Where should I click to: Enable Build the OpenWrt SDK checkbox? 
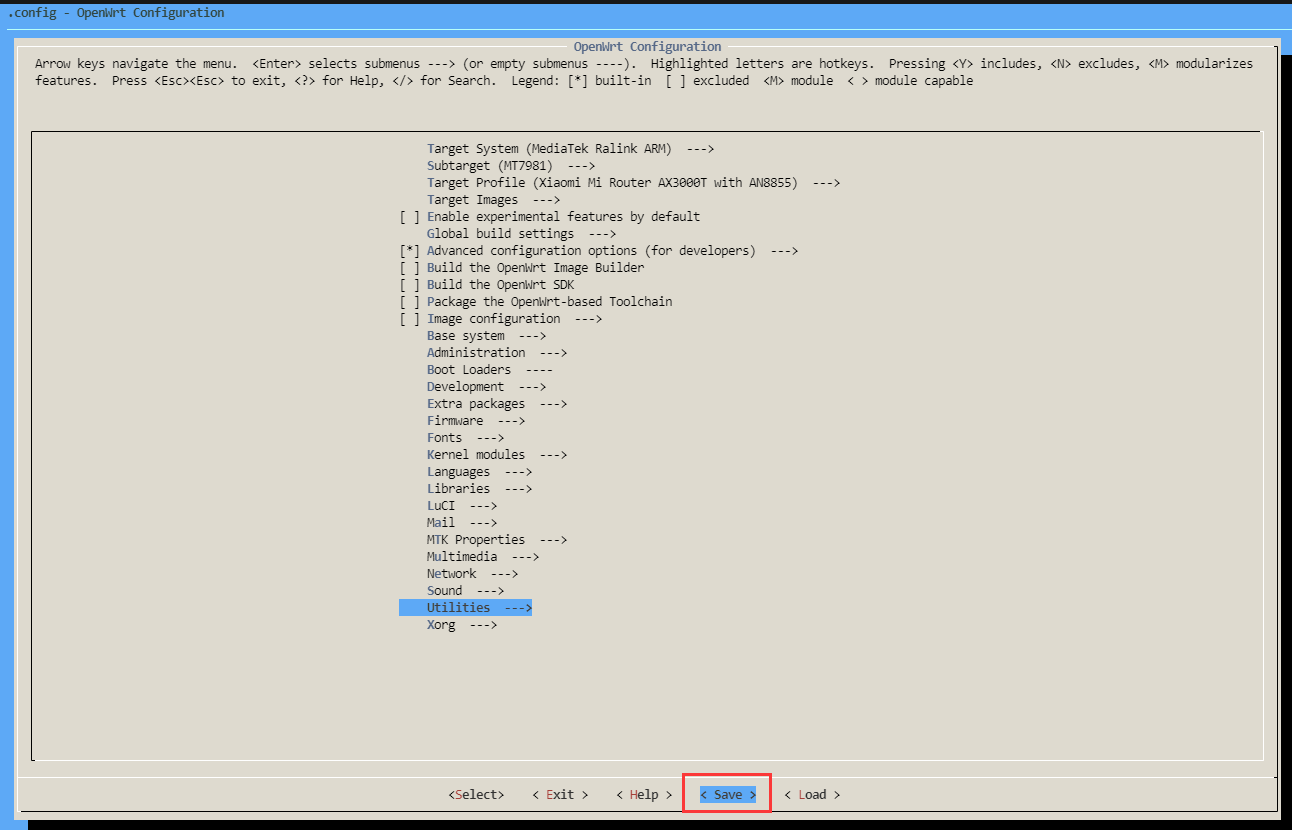point(410,285)
